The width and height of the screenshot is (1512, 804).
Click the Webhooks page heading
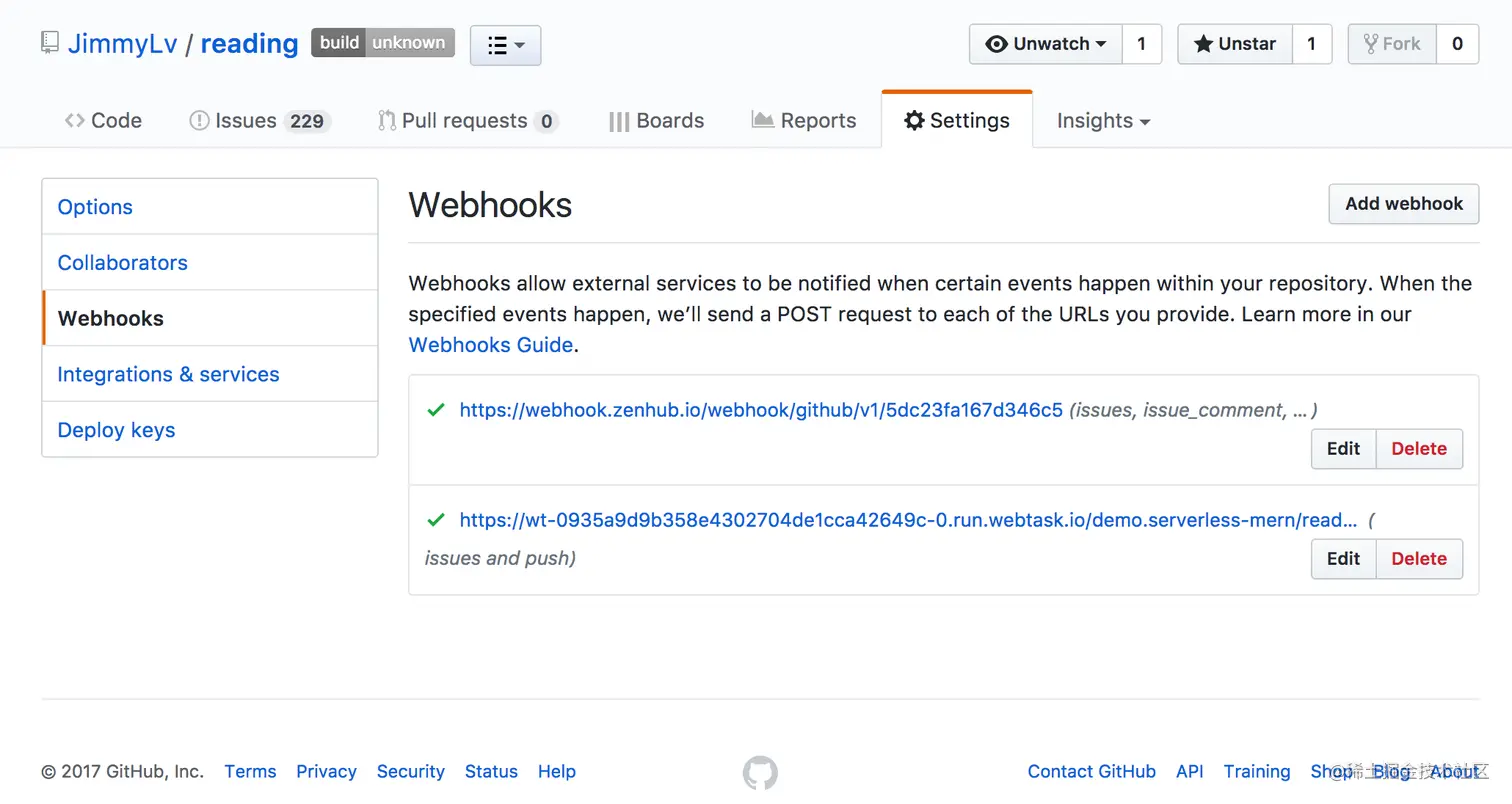(x=490, y=205)
